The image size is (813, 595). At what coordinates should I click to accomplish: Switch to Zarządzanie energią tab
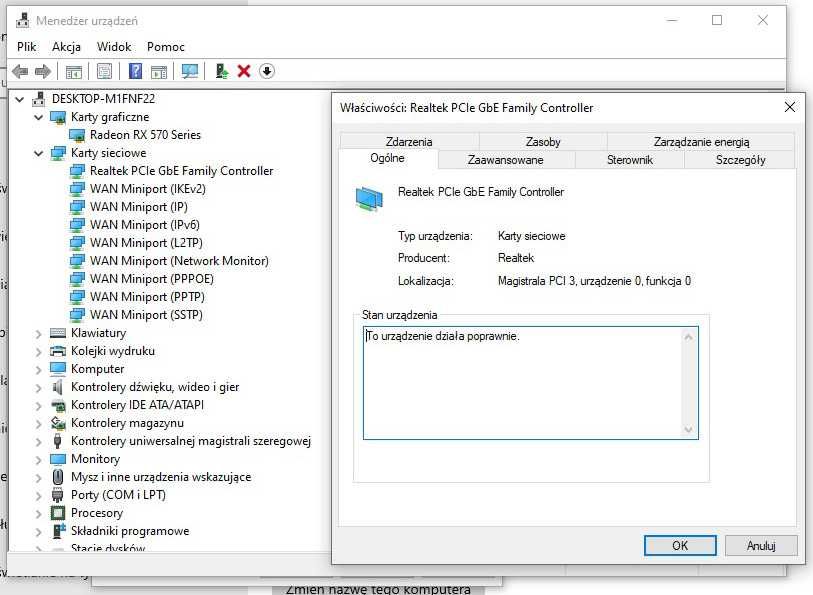[701, 141]
